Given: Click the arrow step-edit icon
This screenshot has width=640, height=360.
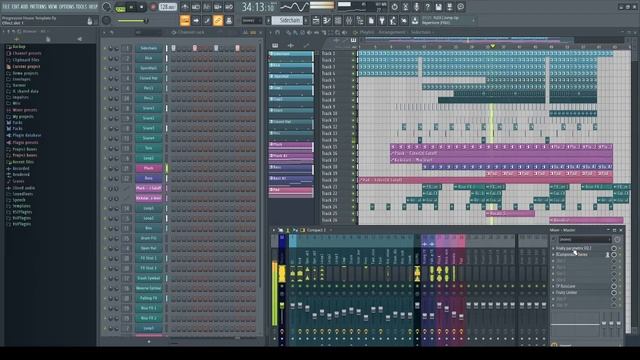Looking at the screenshot, I should click(196, 20).
